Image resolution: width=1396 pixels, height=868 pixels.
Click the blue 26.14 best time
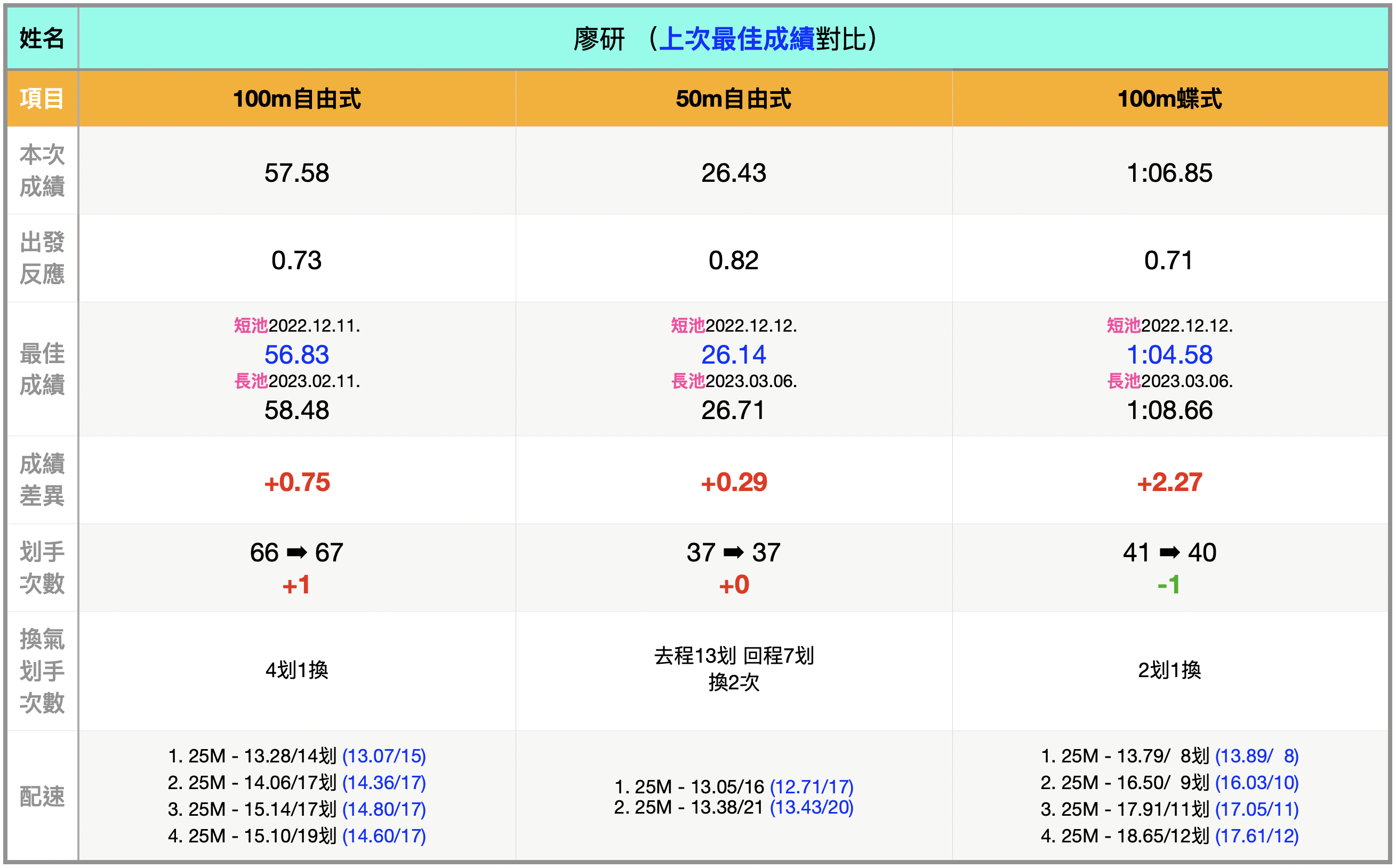733,354
